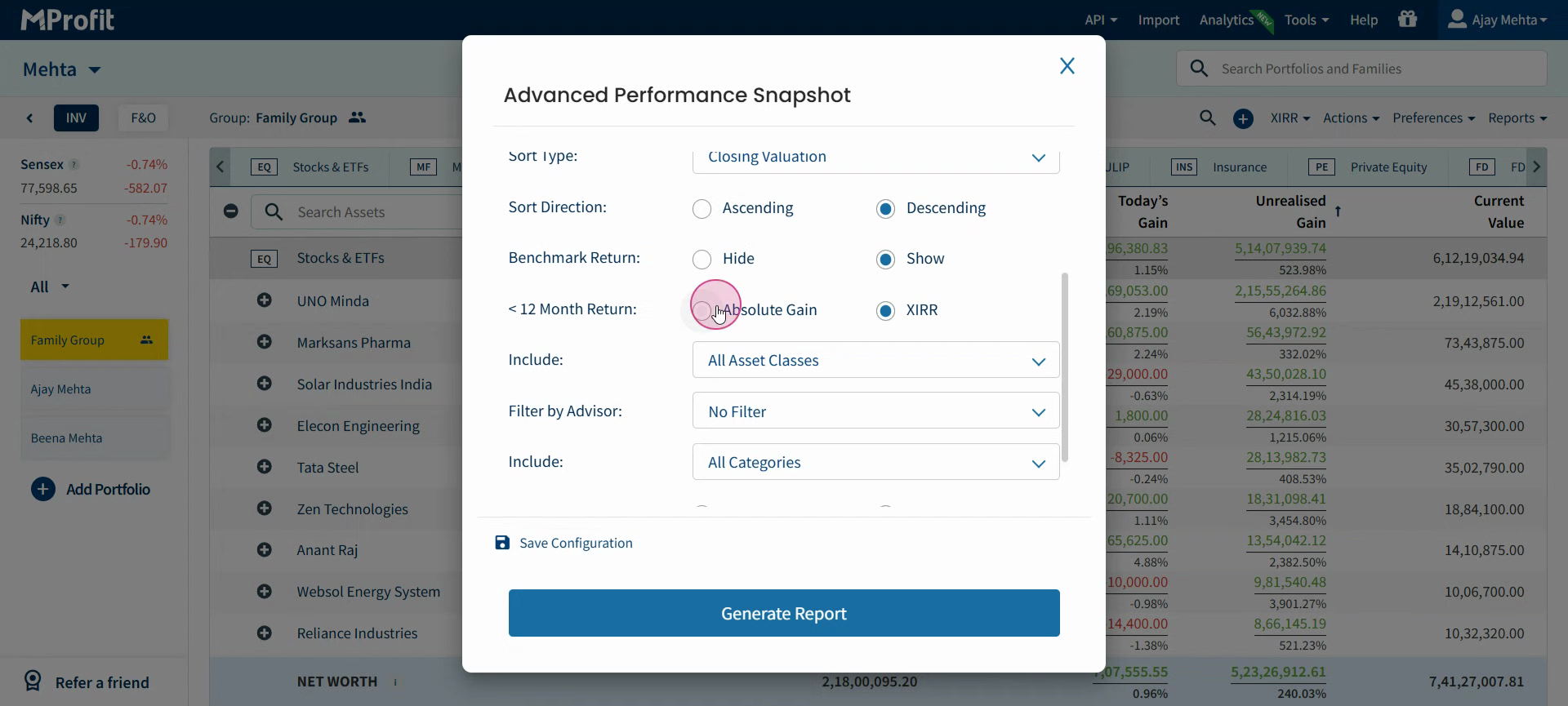Open the All Asset Classes dropdown
This screenshot has height=706, width=1568.
pyautogui.click(x=875, y=360)
